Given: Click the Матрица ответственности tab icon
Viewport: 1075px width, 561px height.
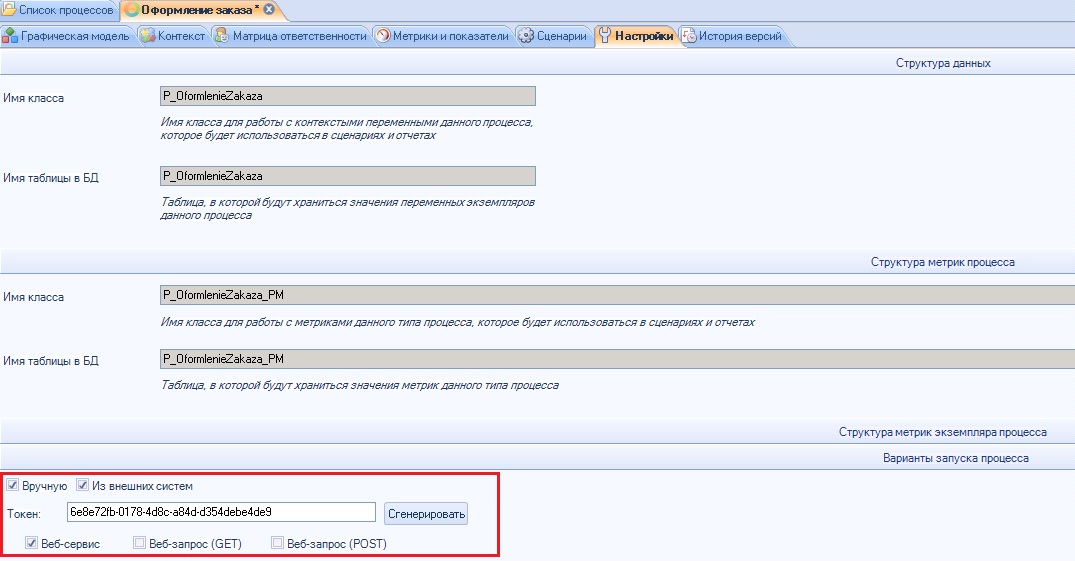Looking at the screenshot, I should click(x=221, y=37).
